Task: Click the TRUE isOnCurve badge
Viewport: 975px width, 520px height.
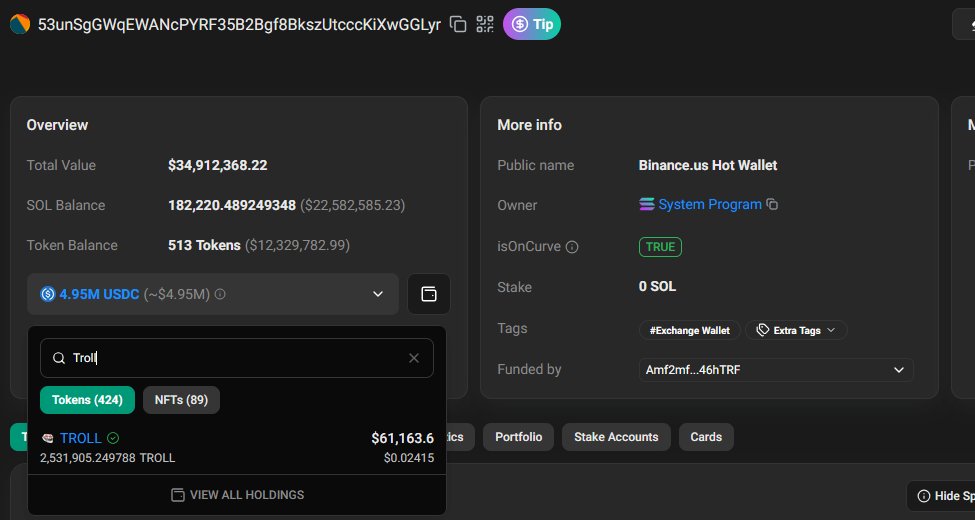Action: pos(660,247)
